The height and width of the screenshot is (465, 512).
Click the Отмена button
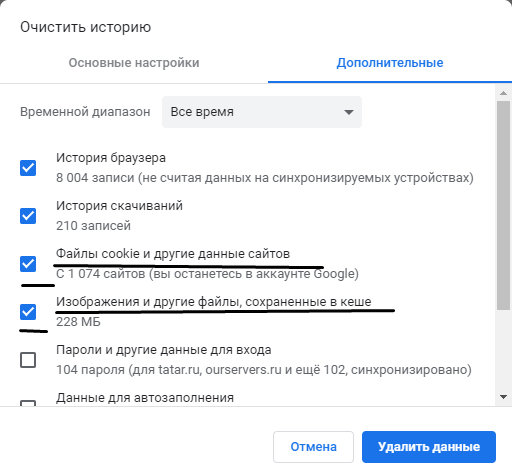pos(313,447)
